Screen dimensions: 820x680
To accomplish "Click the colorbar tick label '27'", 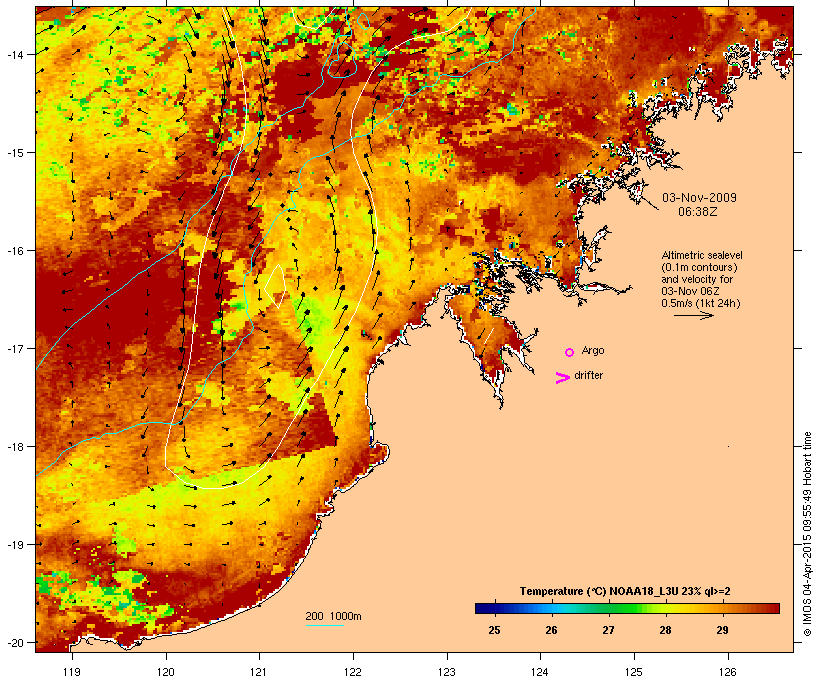I will [608, 630].
